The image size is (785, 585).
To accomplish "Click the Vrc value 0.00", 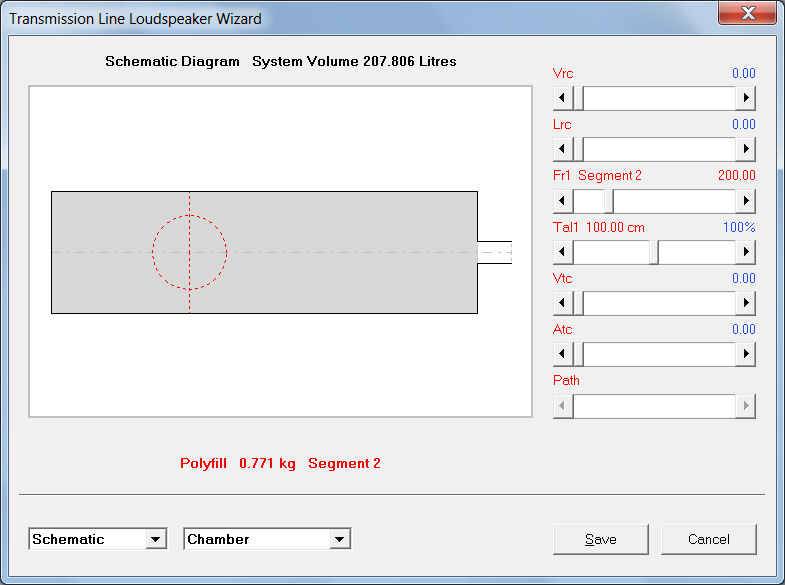I will (x=743, y=73).
